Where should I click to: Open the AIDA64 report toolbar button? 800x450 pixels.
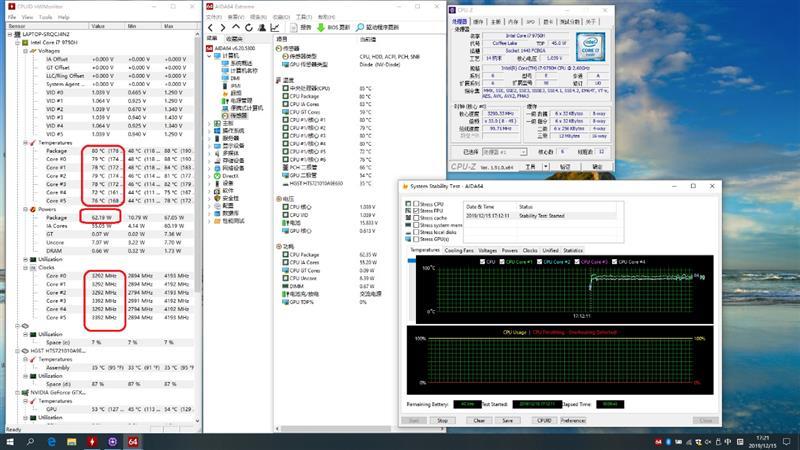(x=301, y=27)
